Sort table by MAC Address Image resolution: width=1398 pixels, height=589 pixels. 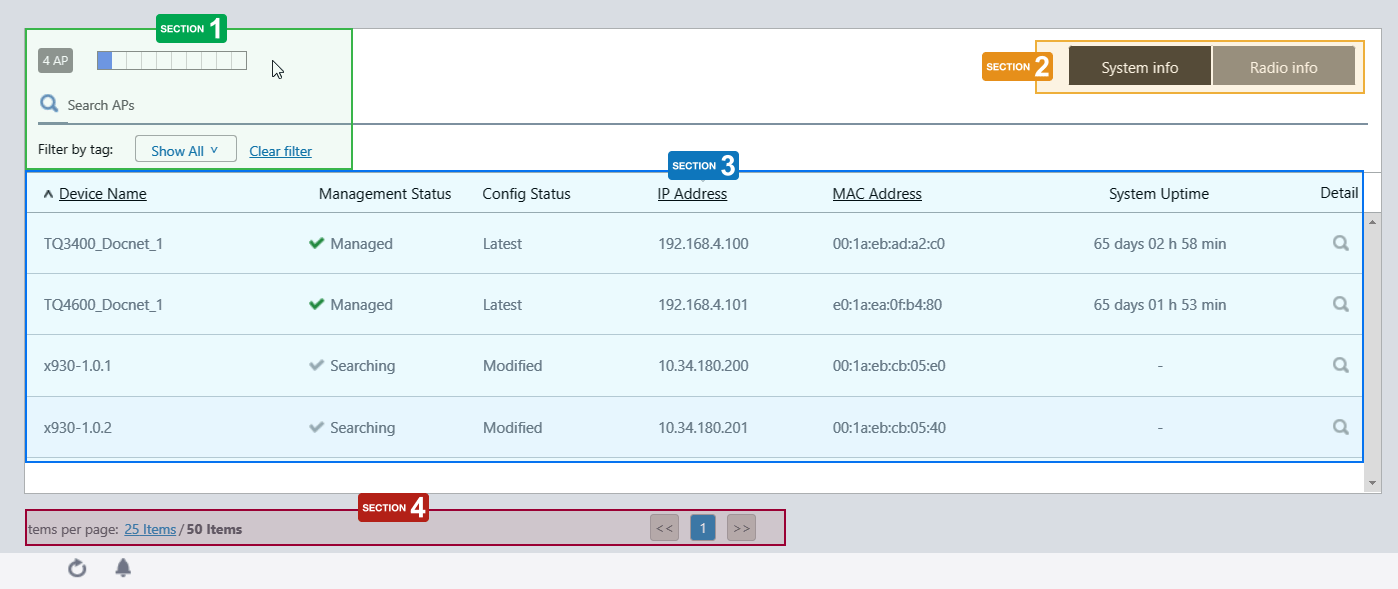(877, 194)
